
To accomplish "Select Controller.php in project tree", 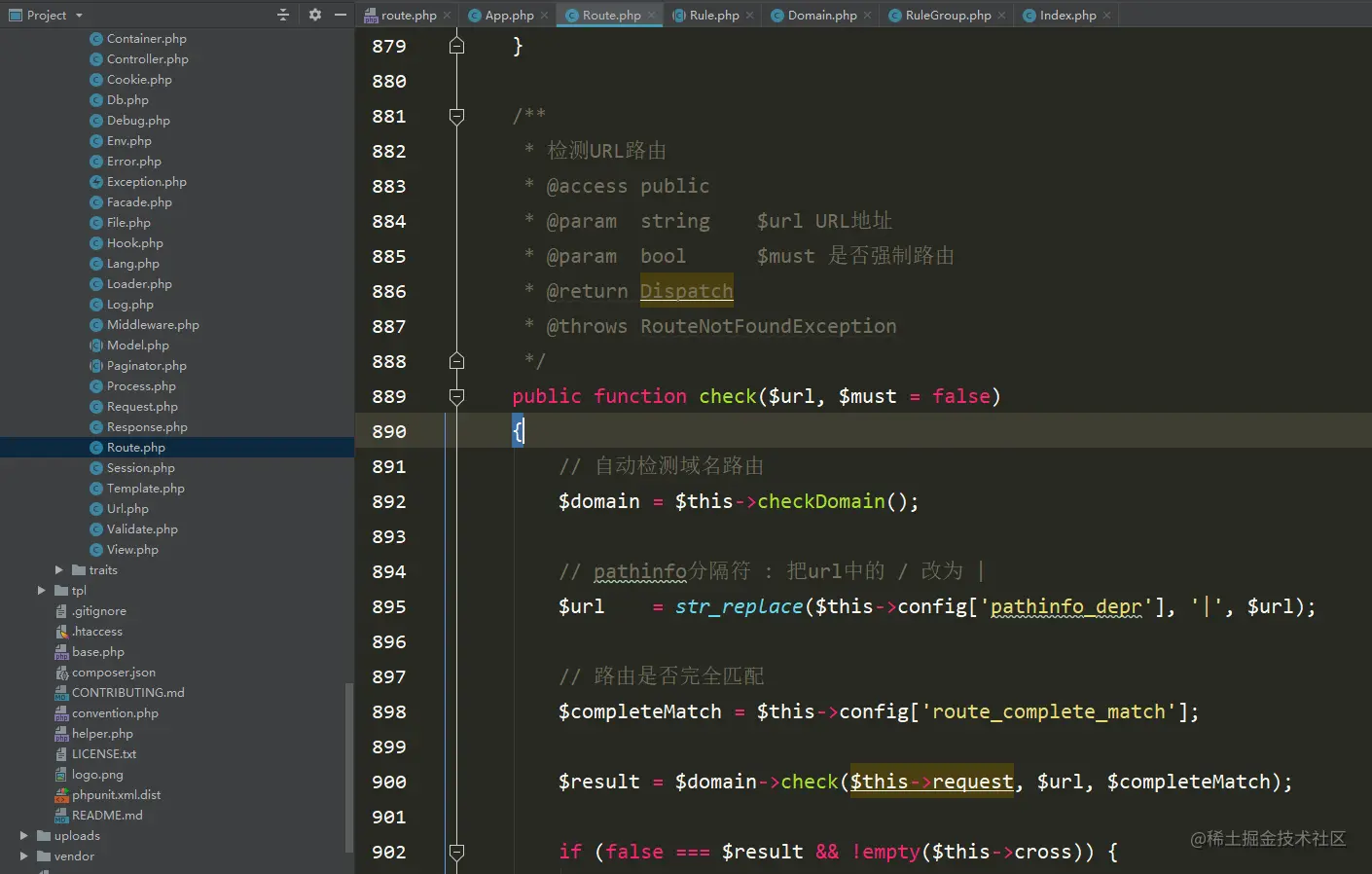I will point(147,59).
